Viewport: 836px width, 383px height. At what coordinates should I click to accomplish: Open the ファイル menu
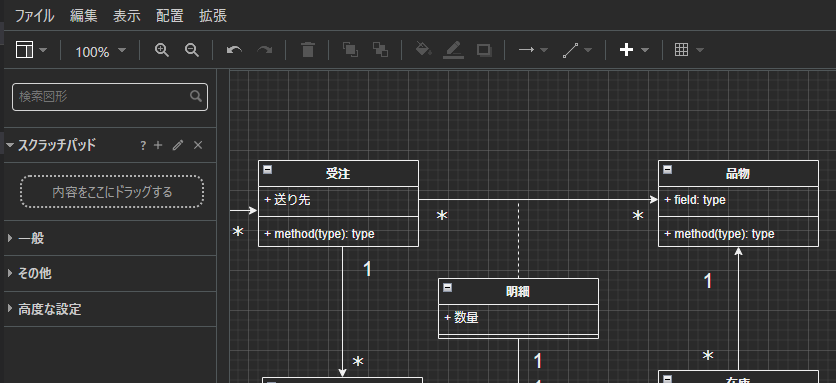34,16
